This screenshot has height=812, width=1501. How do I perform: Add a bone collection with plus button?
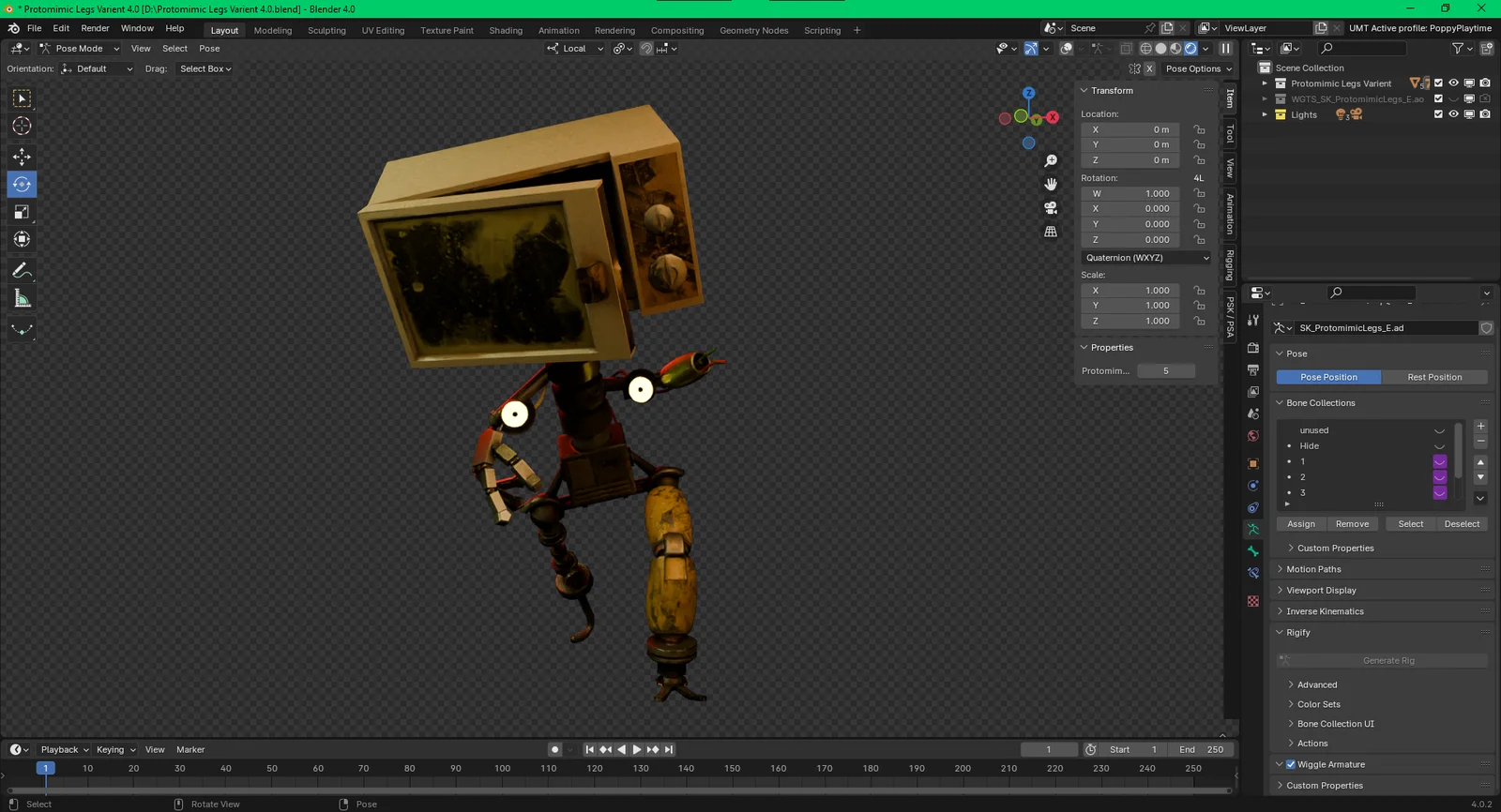1480,427
